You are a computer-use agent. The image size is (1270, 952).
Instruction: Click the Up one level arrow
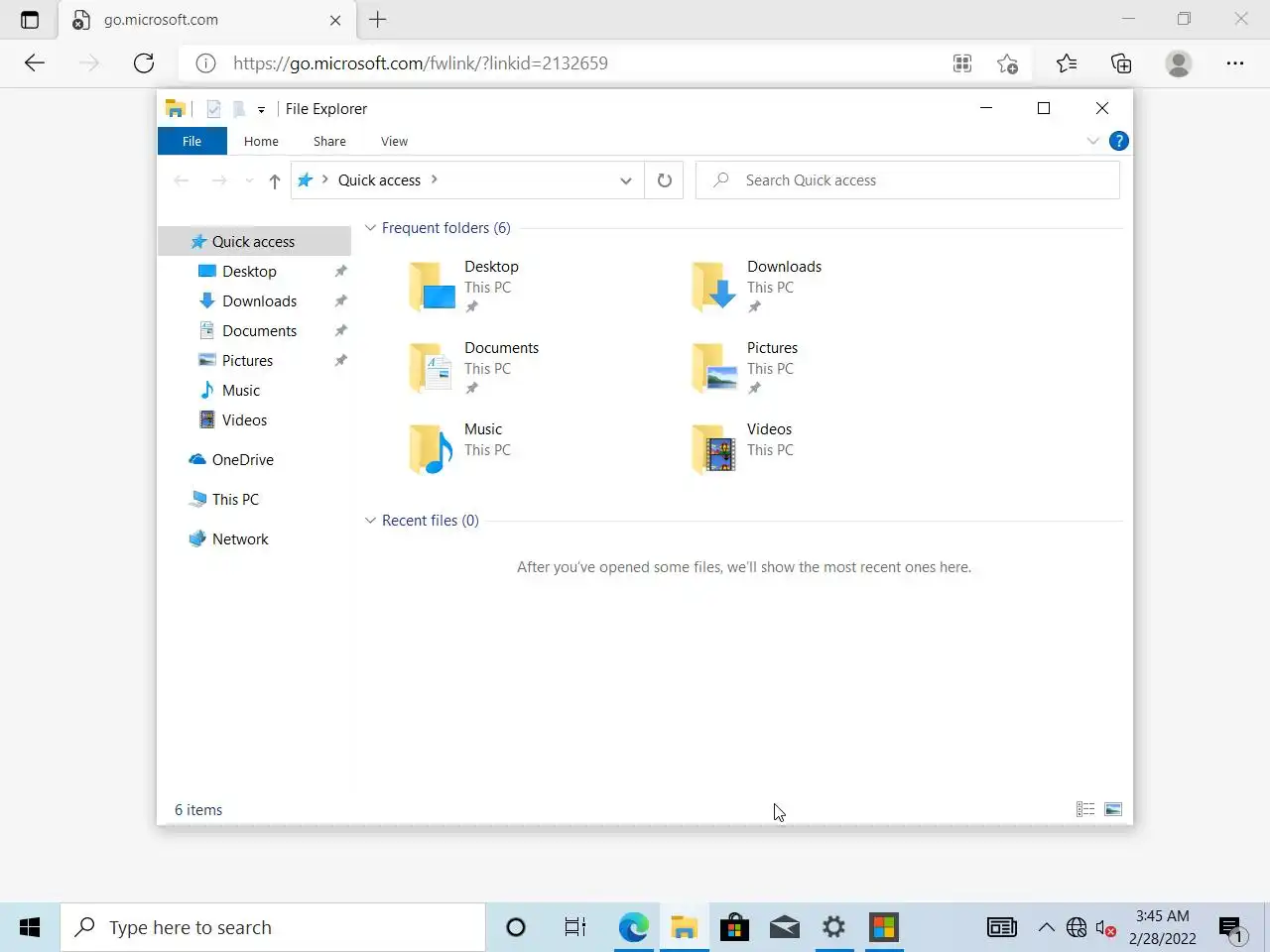tap(274, 180)
